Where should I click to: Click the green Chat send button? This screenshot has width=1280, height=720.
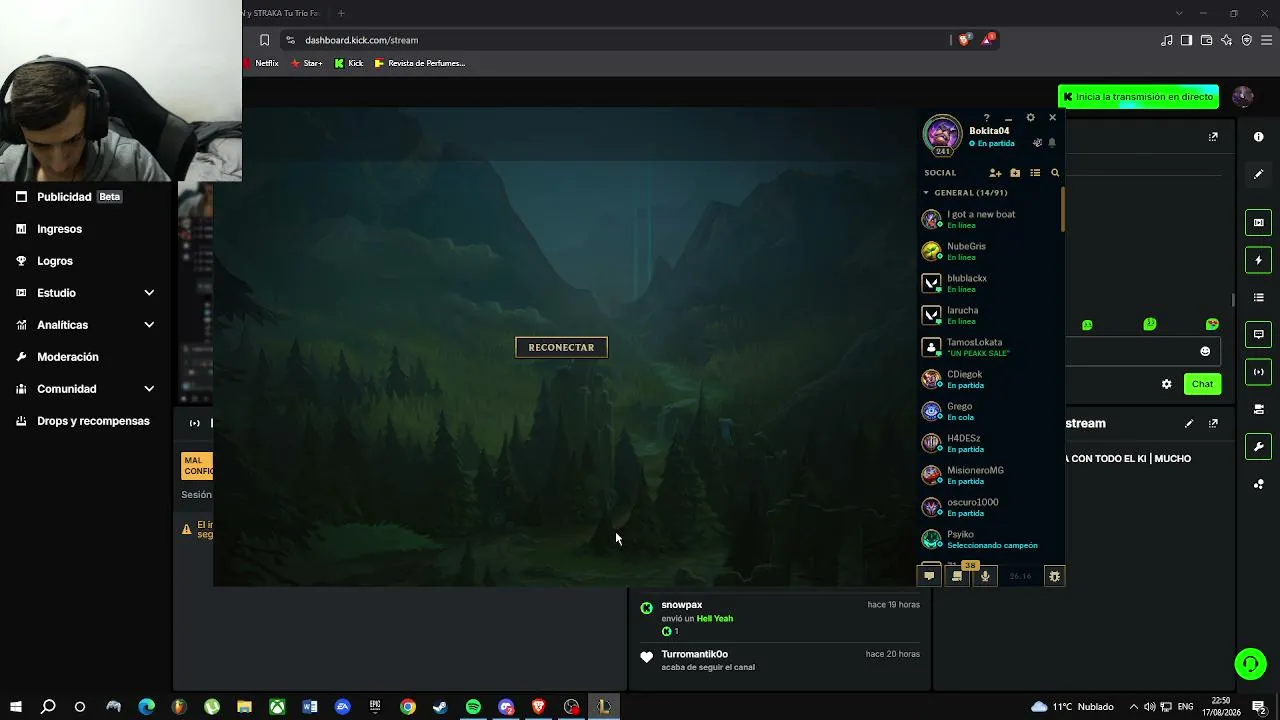1202,384
